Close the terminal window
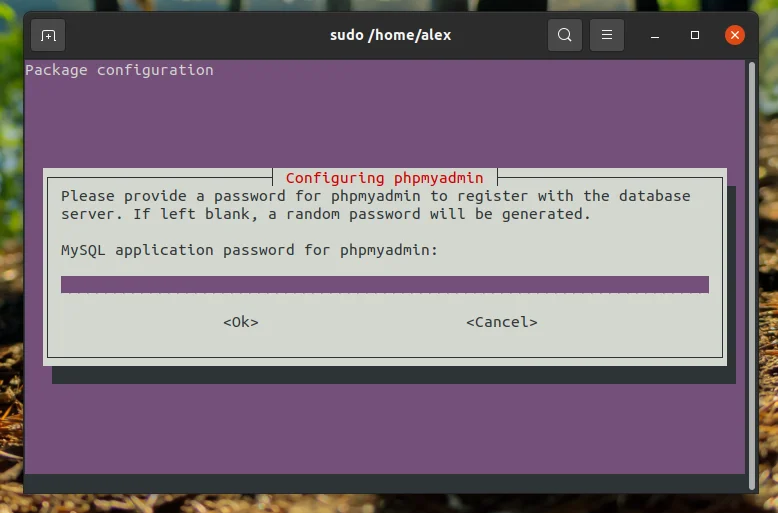Screen dimensions: 778x513 coord(735,35)
